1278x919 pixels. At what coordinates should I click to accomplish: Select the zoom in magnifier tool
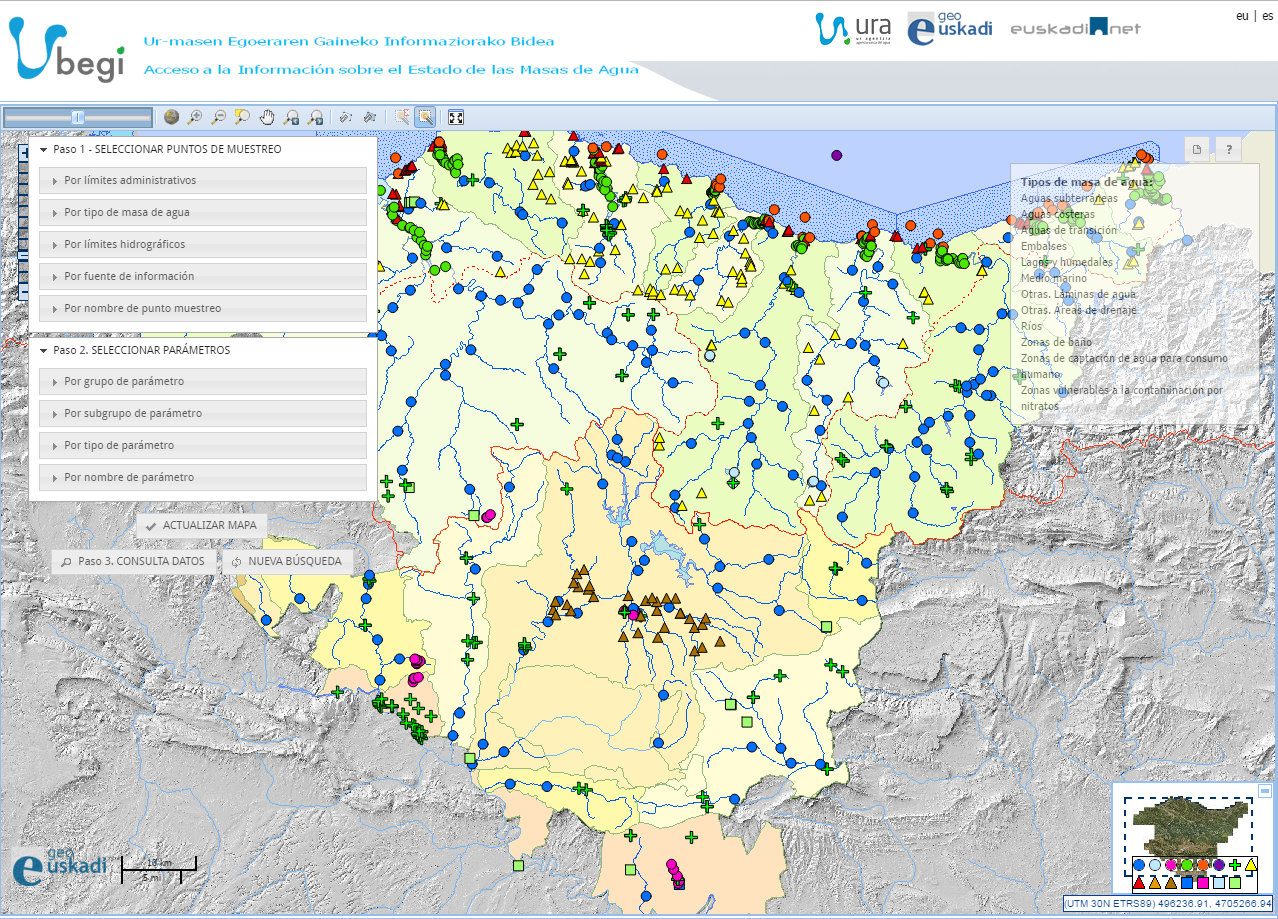195,117
